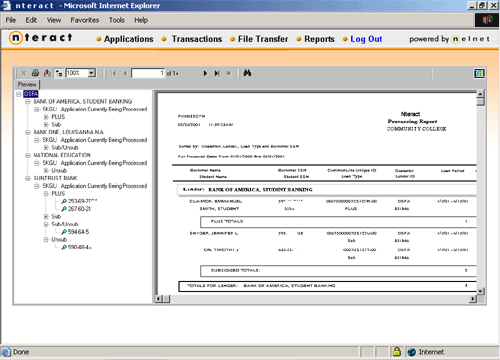The image size is (500, 360).
Task: Select the BANK OF AMERICA, STUDENT BANKING tree label
Action: pos(83,101)
